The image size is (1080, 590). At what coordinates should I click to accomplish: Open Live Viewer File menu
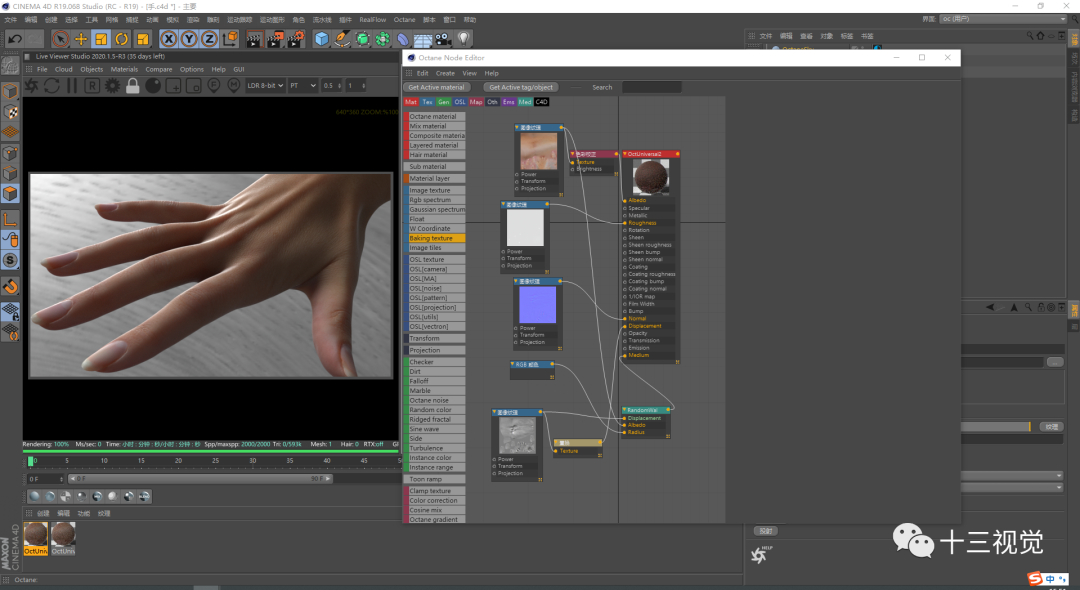pos(42,70)
